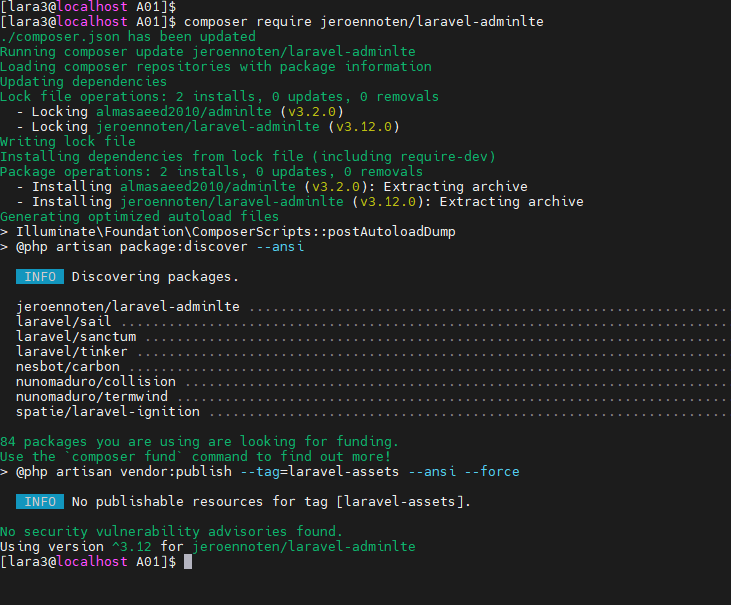Click the 'Writing lock file' line

click(x=68, y=142)
